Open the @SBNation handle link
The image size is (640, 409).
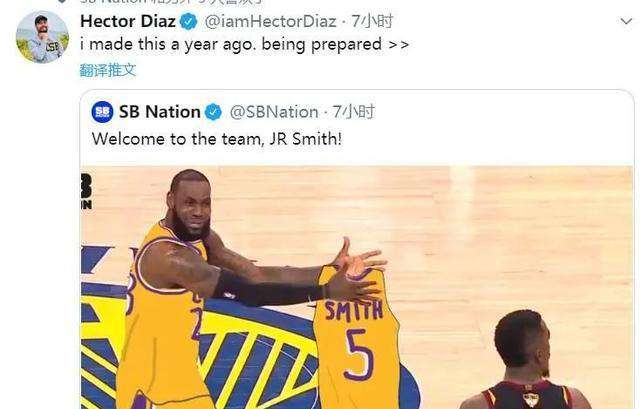274,112
